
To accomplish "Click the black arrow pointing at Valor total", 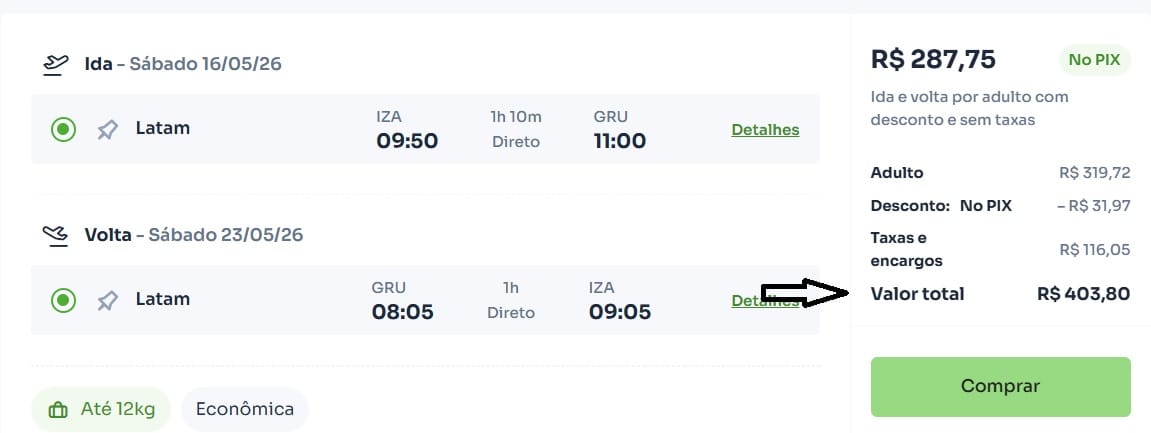I will pos(805,294).
